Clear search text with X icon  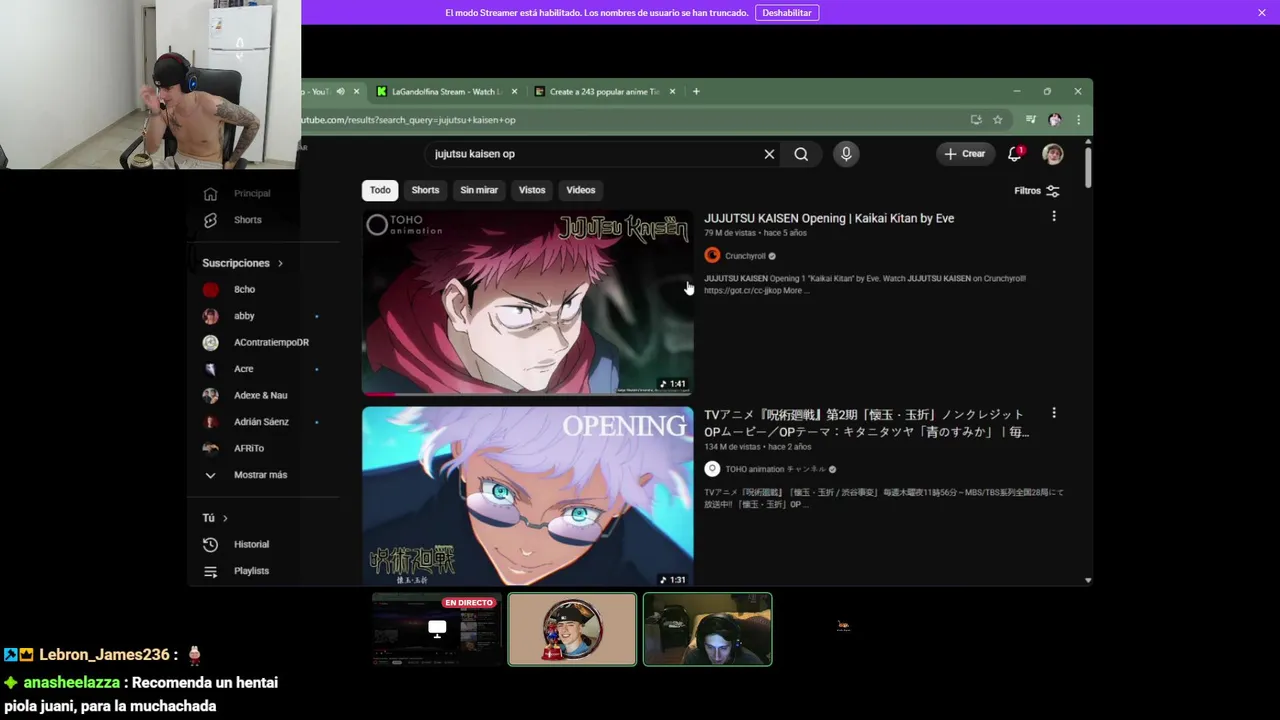pyautogui.click(x=769, y=154)
